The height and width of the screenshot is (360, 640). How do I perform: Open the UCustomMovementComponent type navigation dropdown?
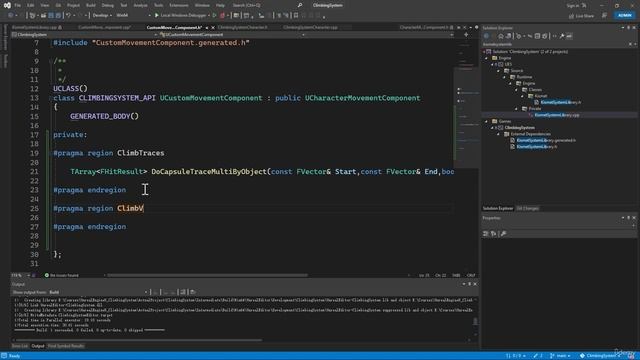tap(232, 35)
